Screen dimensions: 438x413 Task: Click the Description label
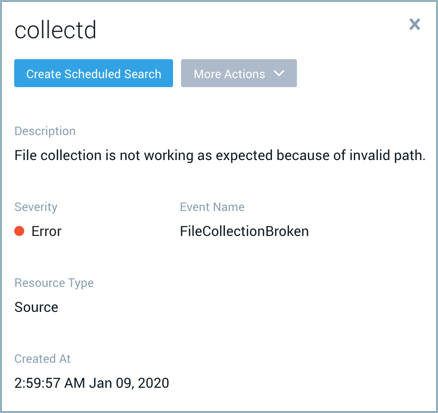45,131
